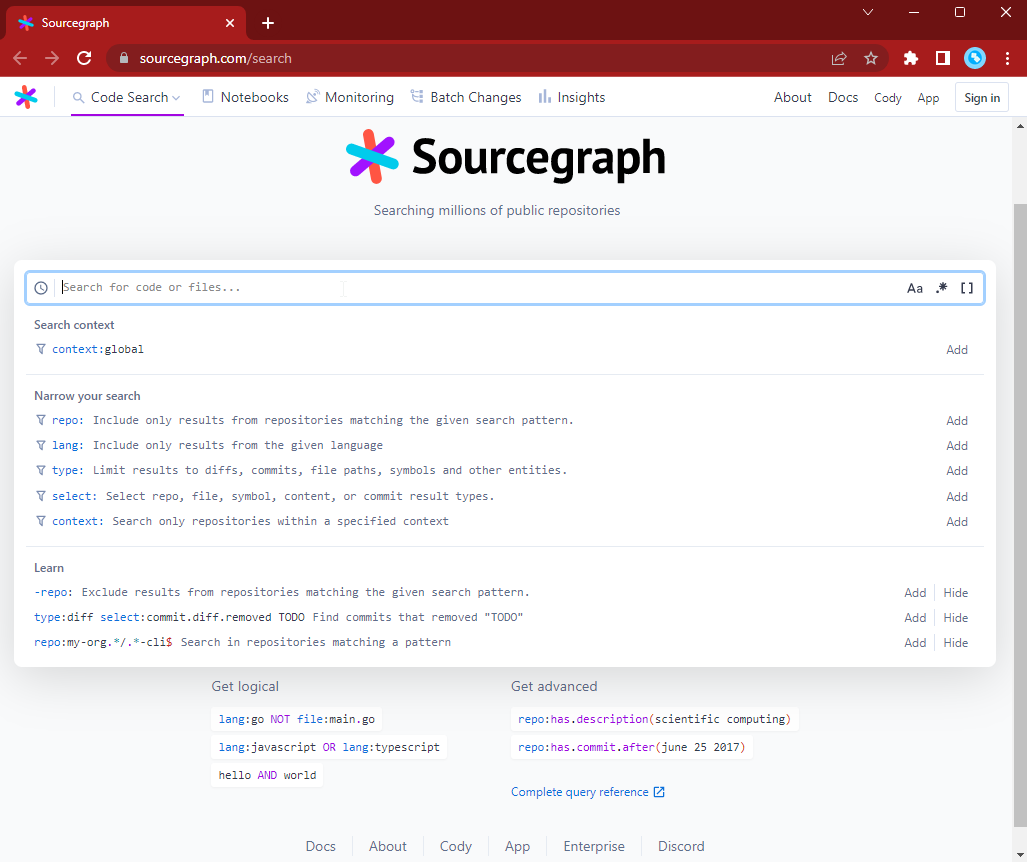Share this page icon in address bar
1027x862 pixels.
(839, 58)
